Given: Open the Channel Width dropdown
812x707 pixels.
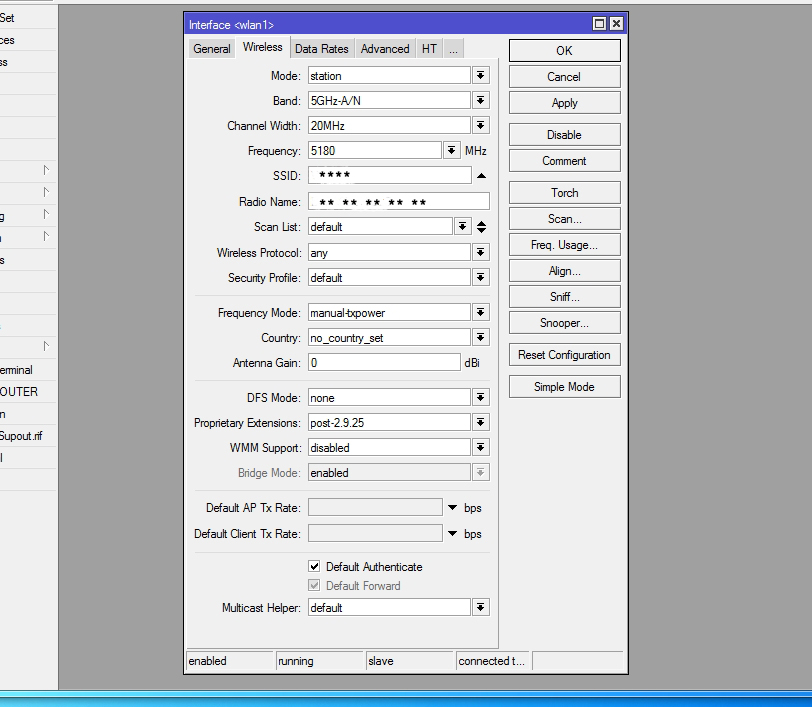Looking at the screenshot, I should pyautogui.click(x=480, y=126).
